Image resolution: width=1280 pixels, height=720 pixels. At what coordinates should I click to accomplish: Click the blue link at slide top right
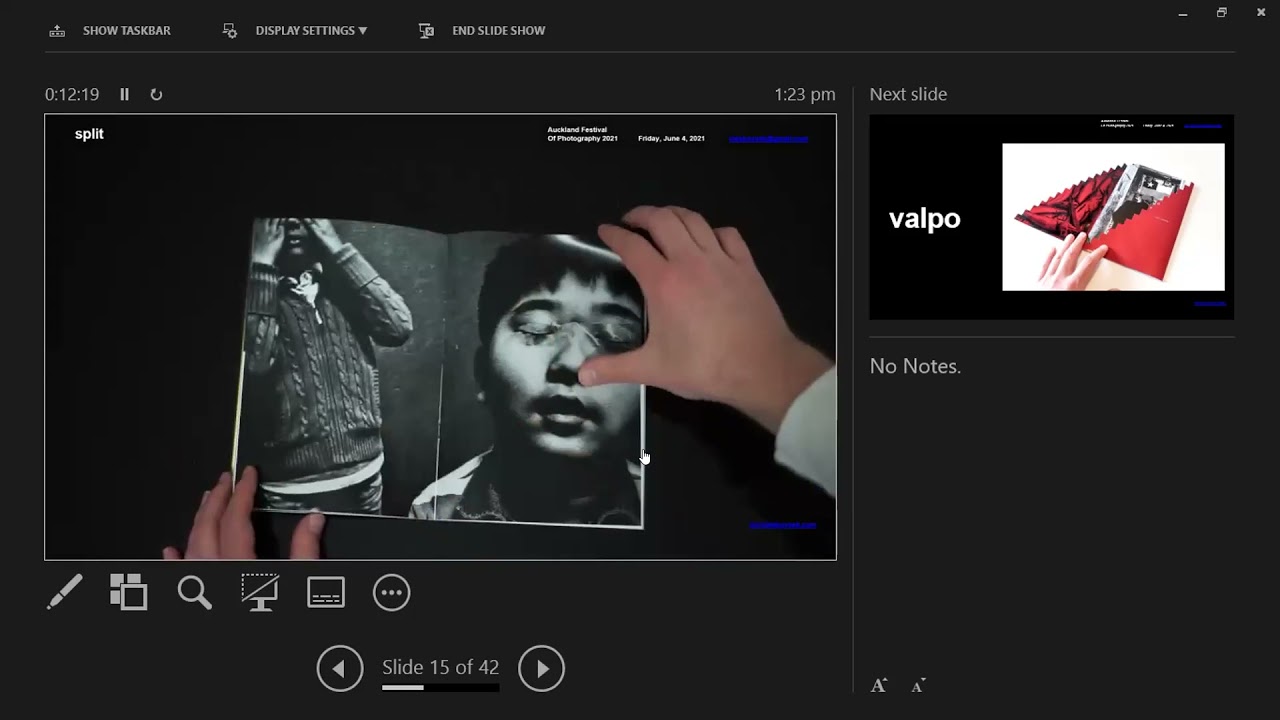point(768,139)
